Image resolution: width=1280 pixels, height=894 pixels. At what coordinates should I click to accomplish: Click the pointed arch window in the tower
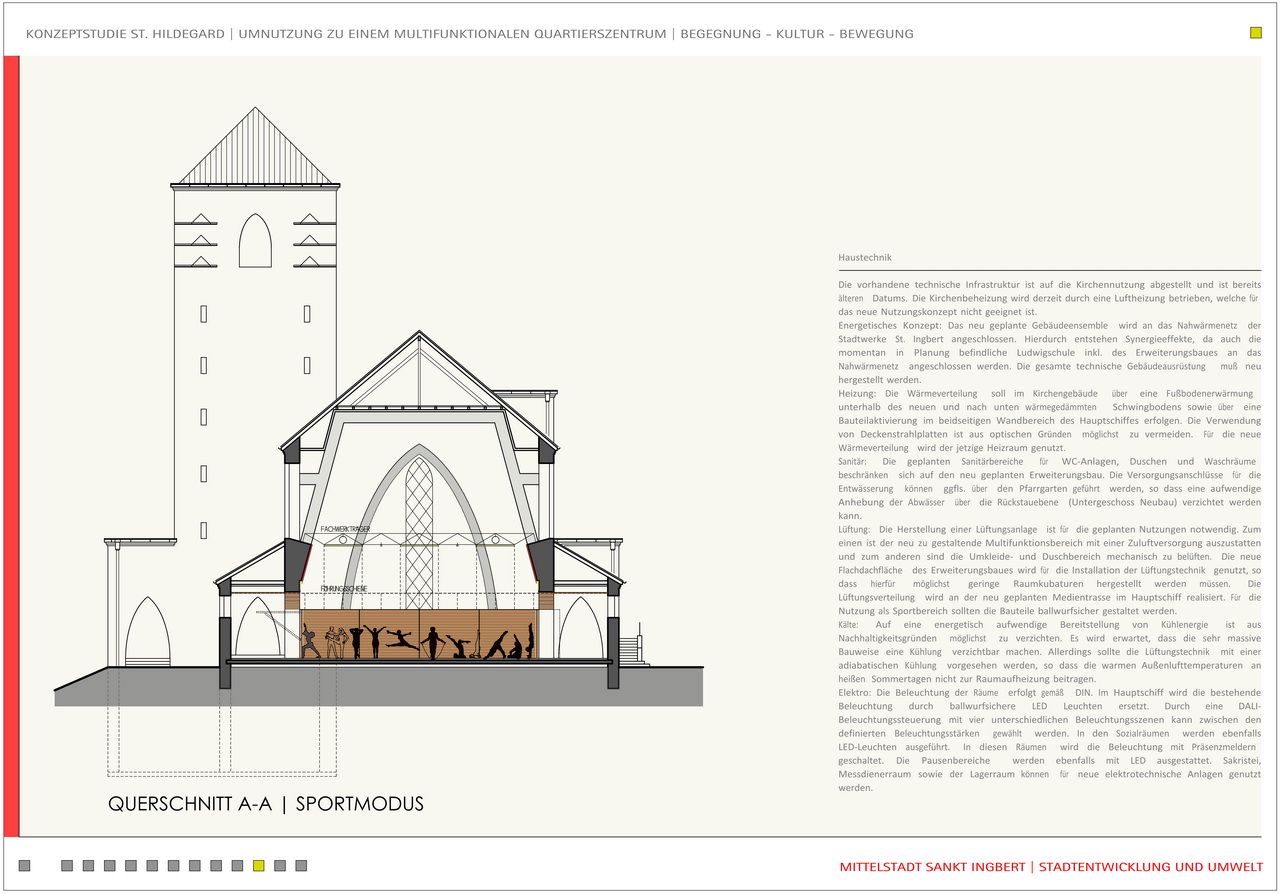[255, 241]
